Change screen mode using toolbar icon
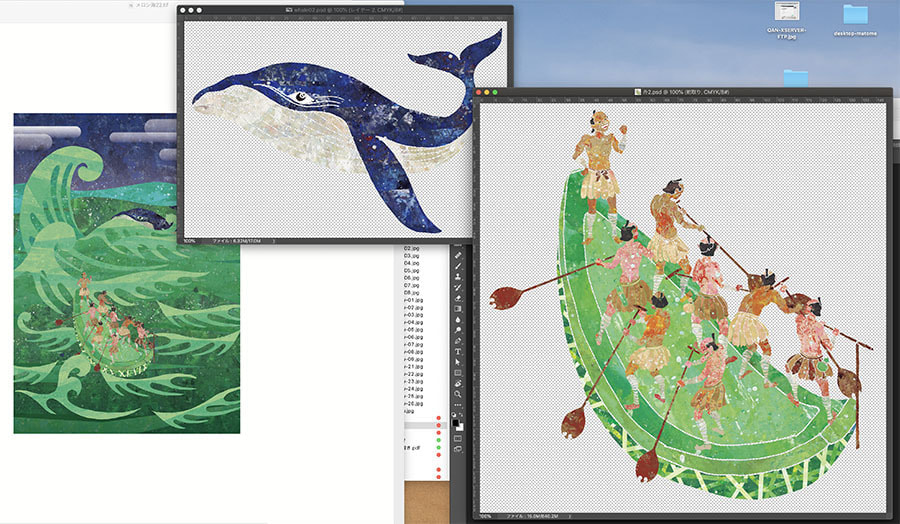 [x=458, y=449]
